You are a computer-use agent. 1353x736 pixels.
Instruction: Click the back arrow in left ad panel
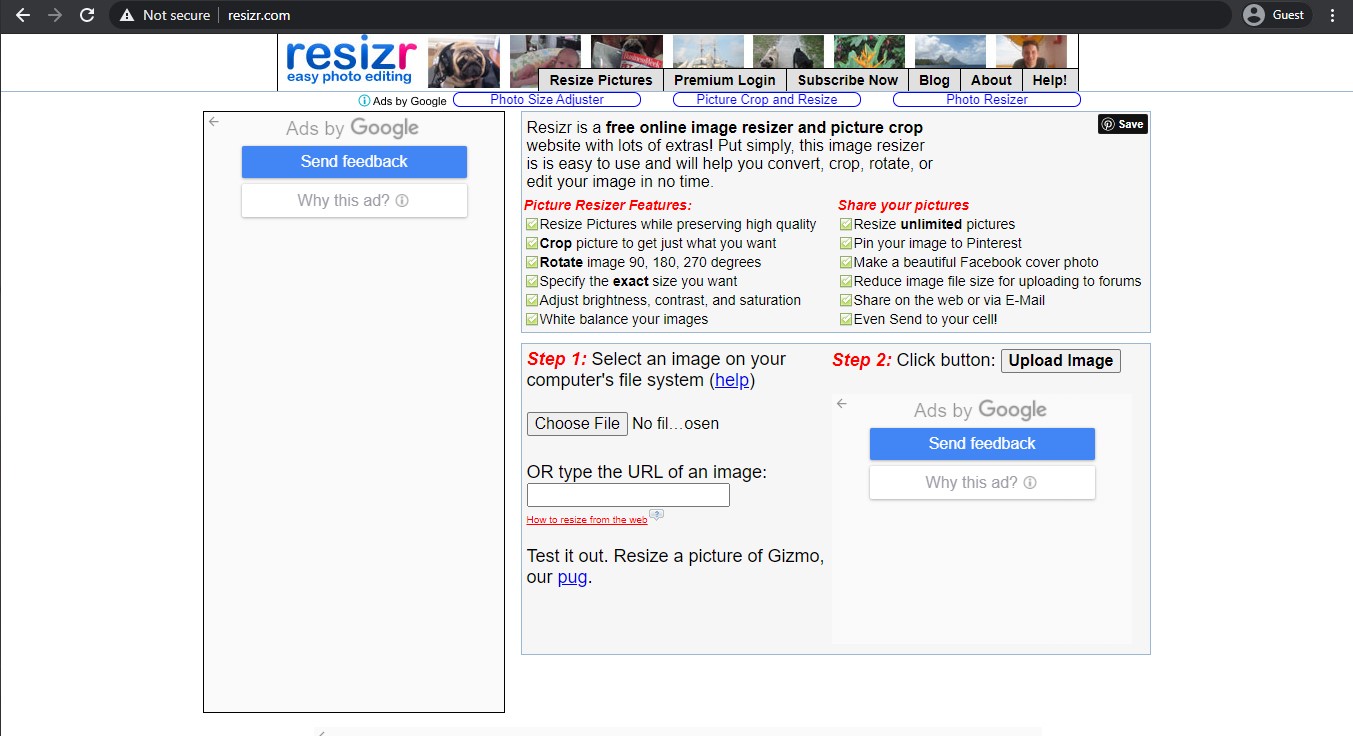coord(214,121)
